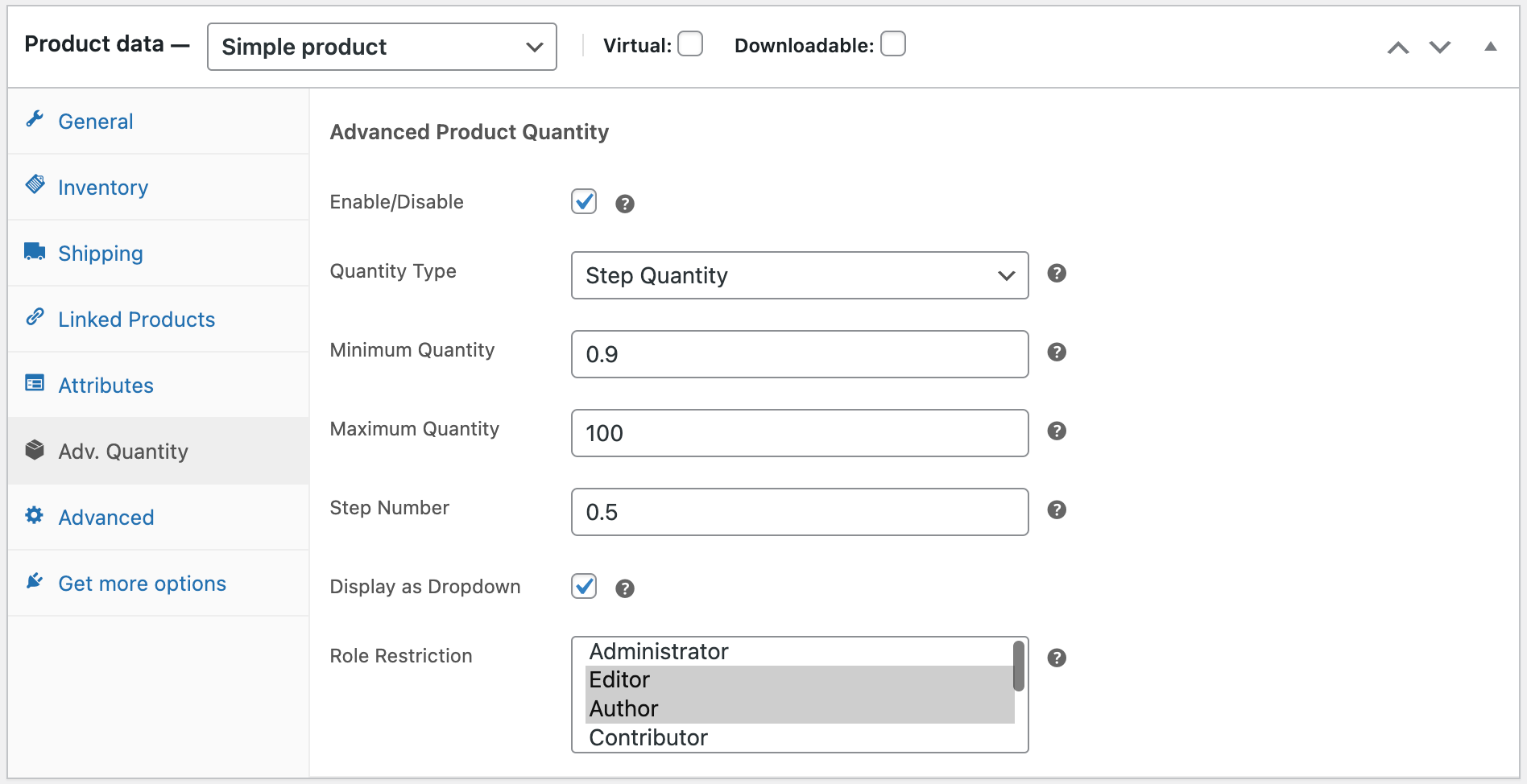Image resolution: width=1527 pixels, height=784 pixels.
Task: Click the box icon beside Adv. Quantity
Action: coord(34,450)
